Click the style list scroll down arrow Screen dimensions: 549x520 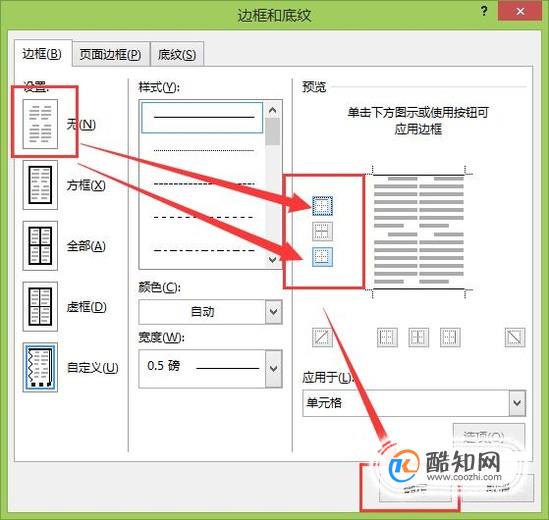tap(272, 259)
